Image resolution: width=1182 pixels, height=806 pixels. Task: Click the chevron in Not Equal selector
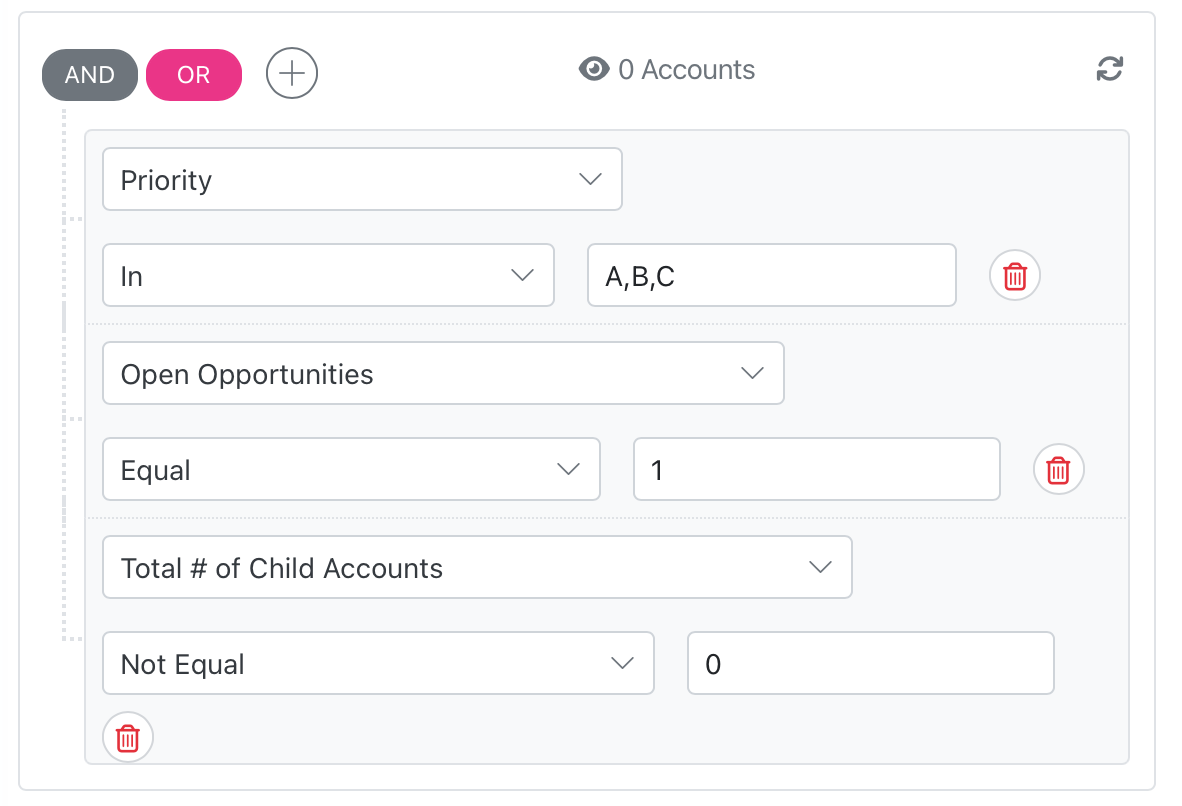tap(622, 663)
